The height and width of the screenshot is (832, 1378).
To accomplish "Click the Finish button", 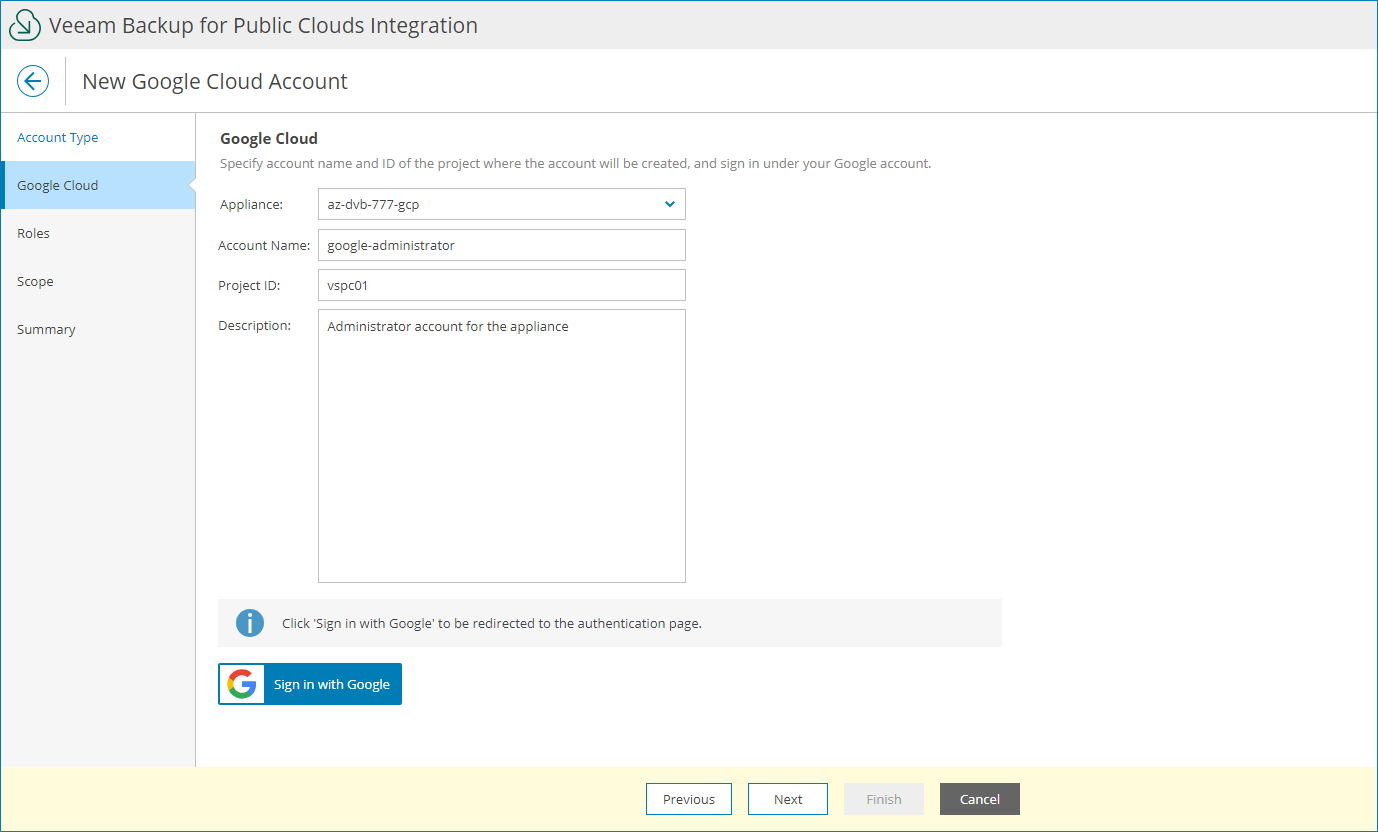I will tap(884, 799).
